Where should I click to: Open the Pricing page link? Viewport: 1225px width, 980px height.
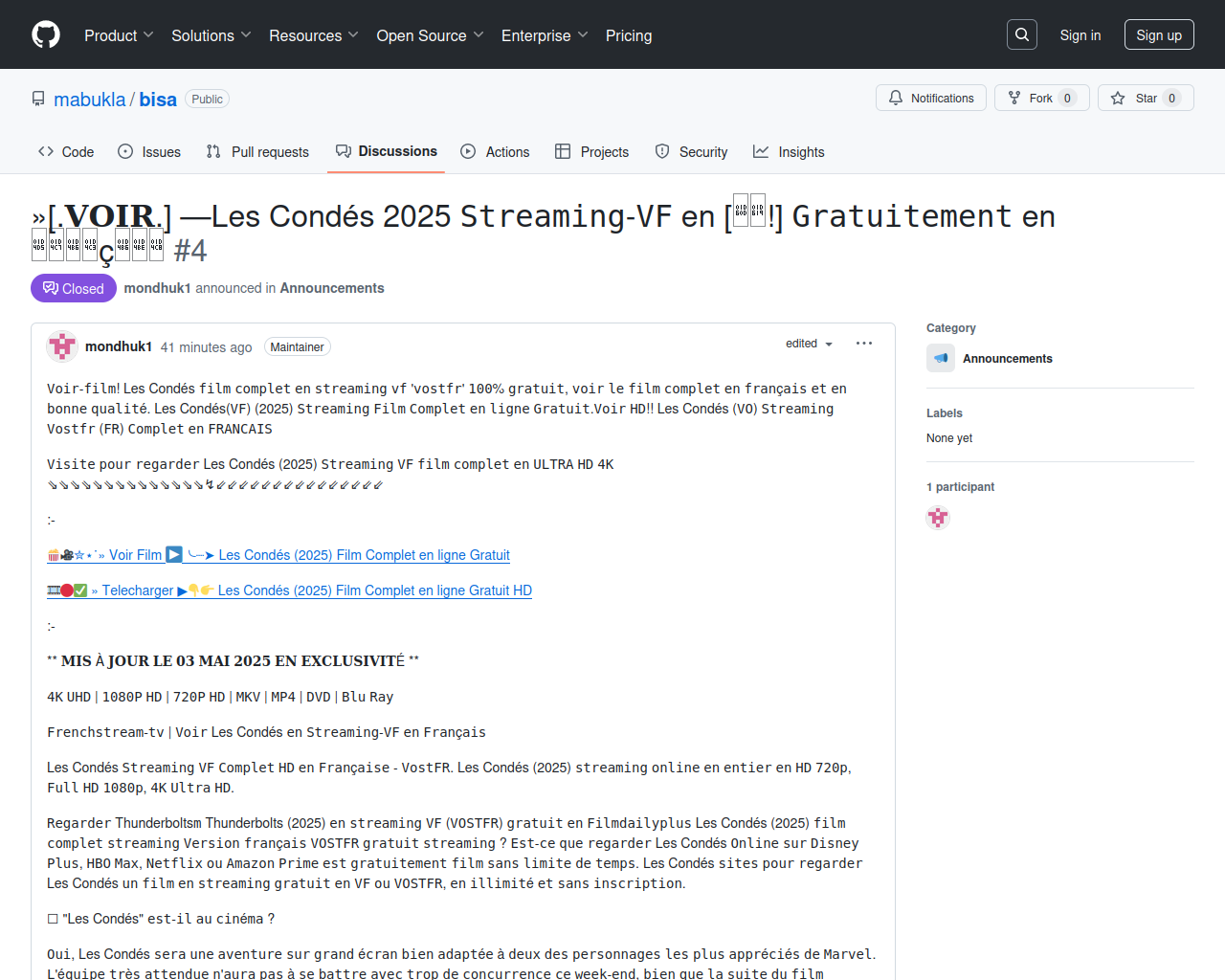[x=629, y=35]
